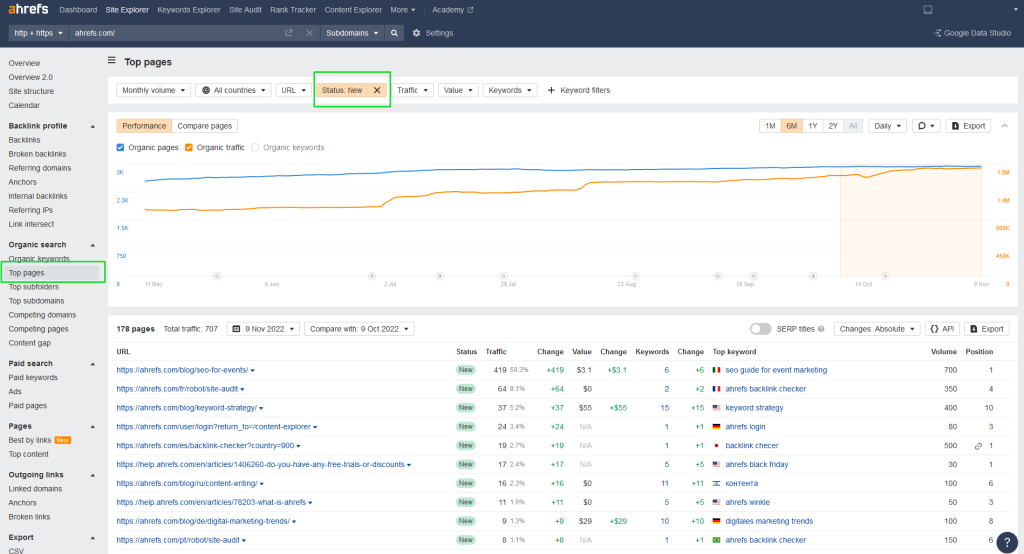Screen dimensions: 1024x554
Task: Collapse Paid search sidebar section
Action: [93, 364]
